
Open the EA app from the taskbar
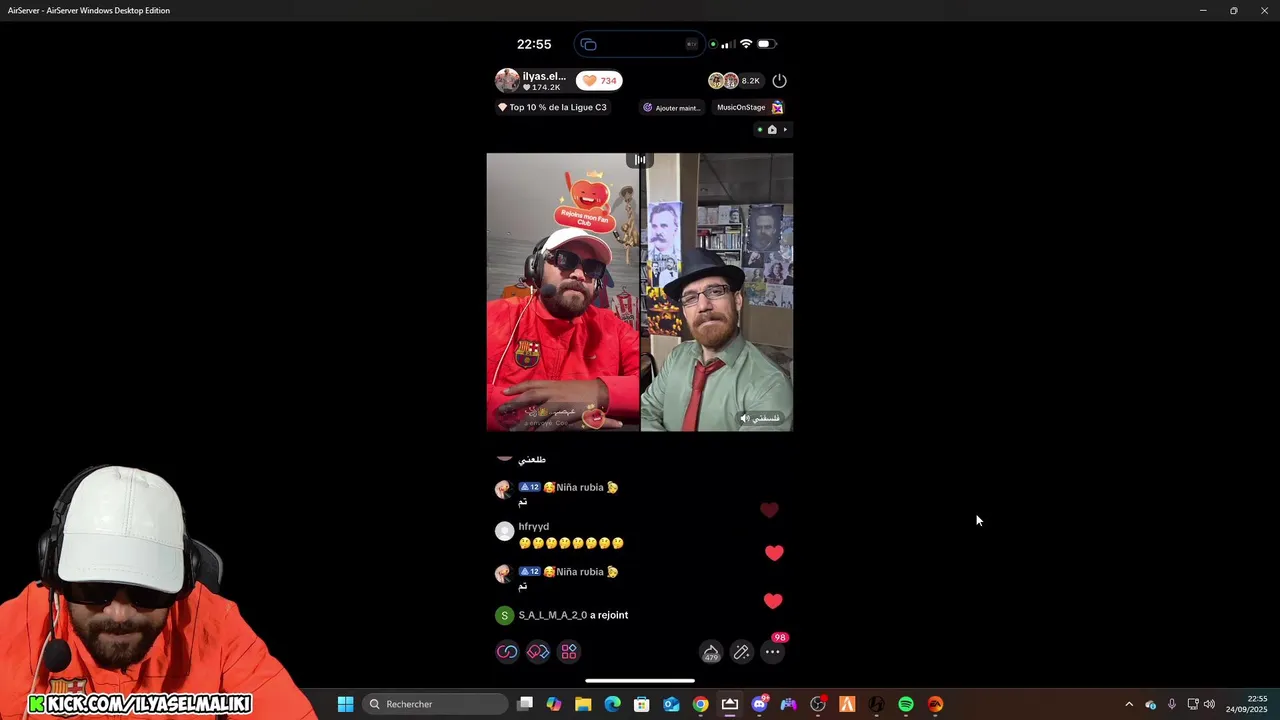click(x=935, y=704)
